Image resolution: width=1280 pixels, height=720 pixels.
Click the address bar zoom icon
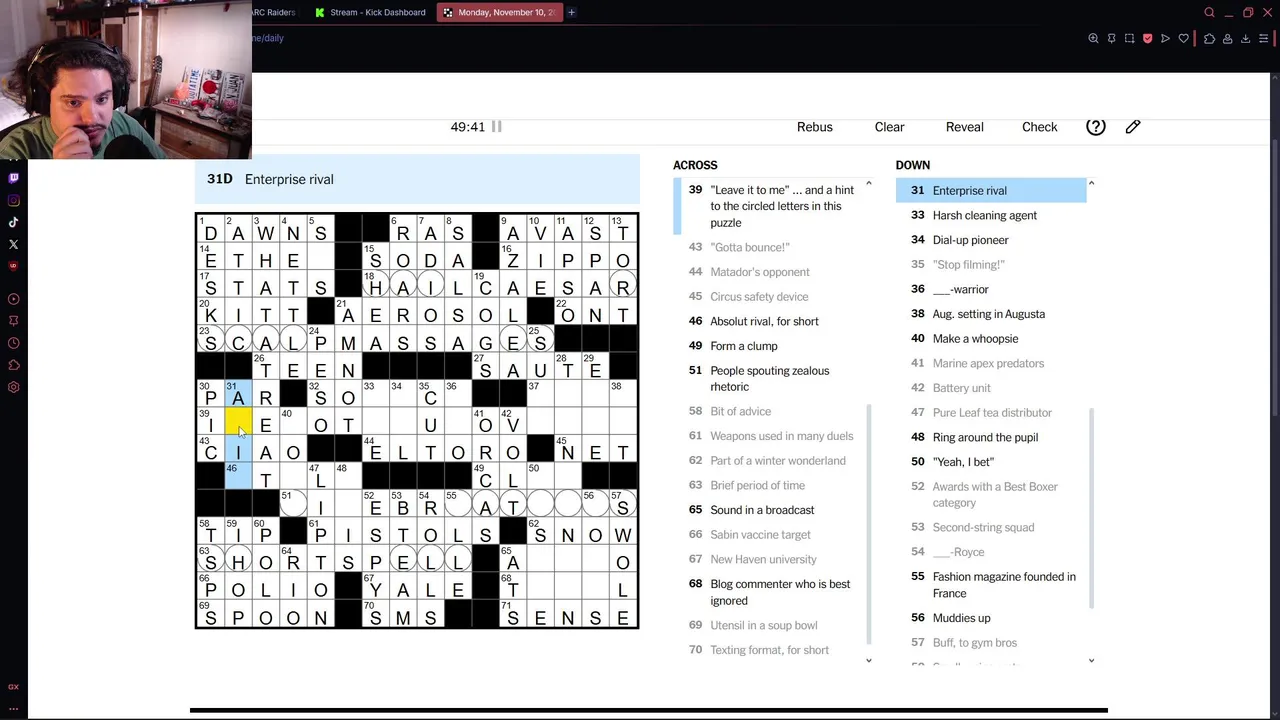pos(1093,38)
